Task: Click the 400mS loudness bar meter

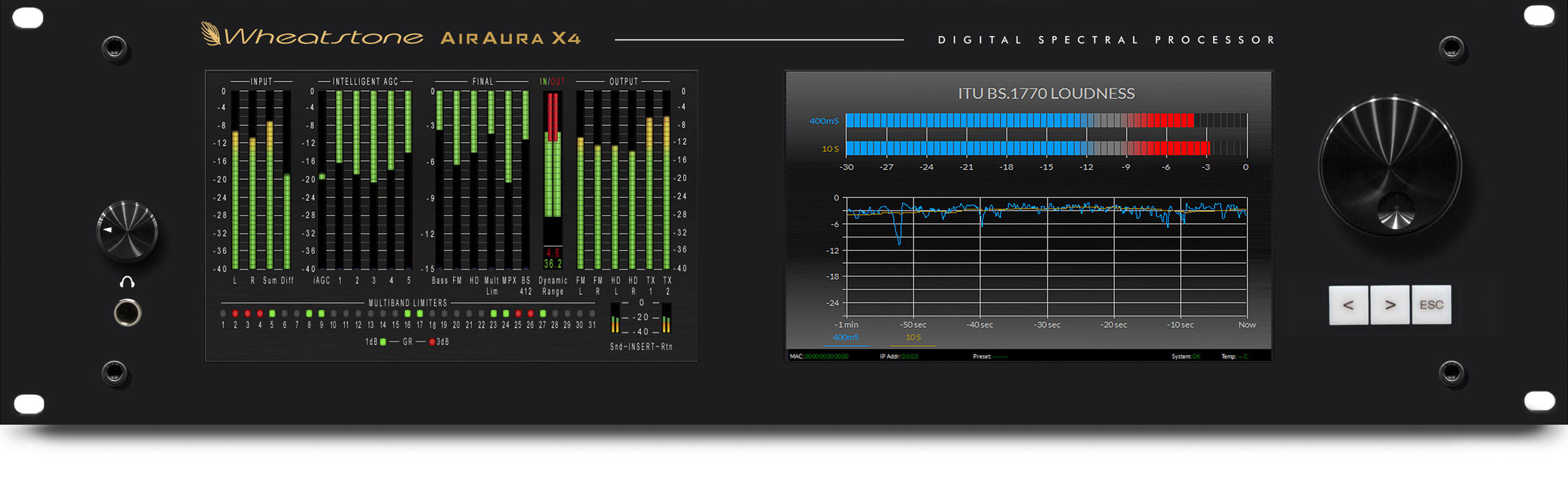Action: click(x=1046, y=120)
